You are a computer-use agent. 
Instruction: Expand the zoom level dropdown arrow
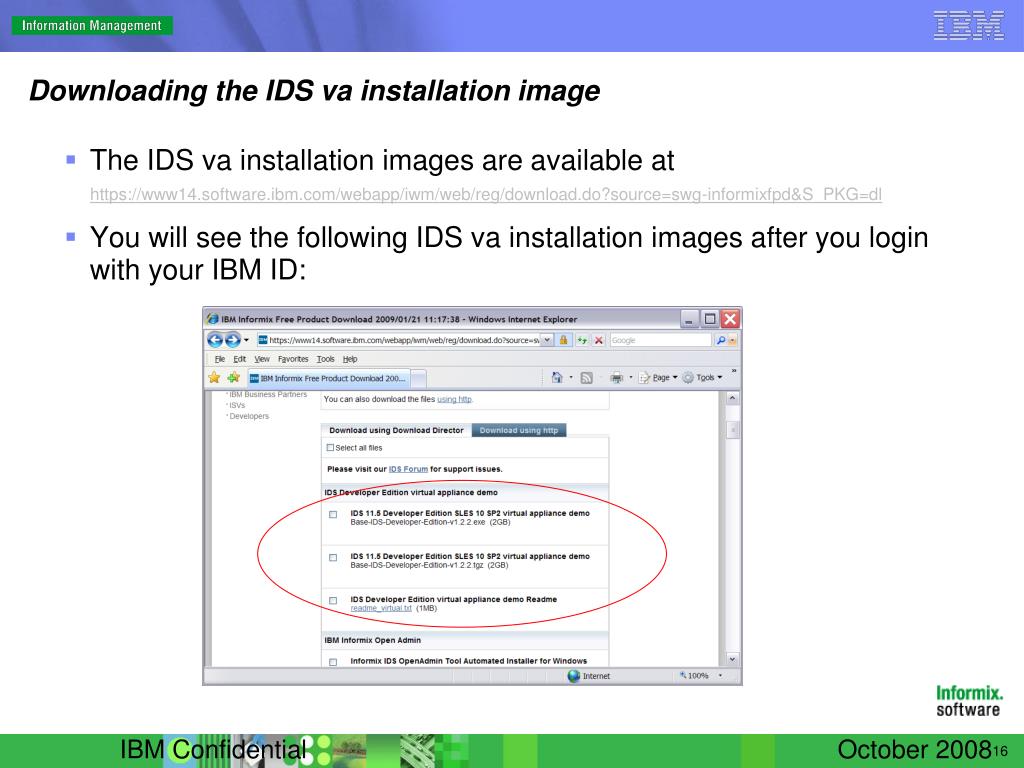[720, 676]
